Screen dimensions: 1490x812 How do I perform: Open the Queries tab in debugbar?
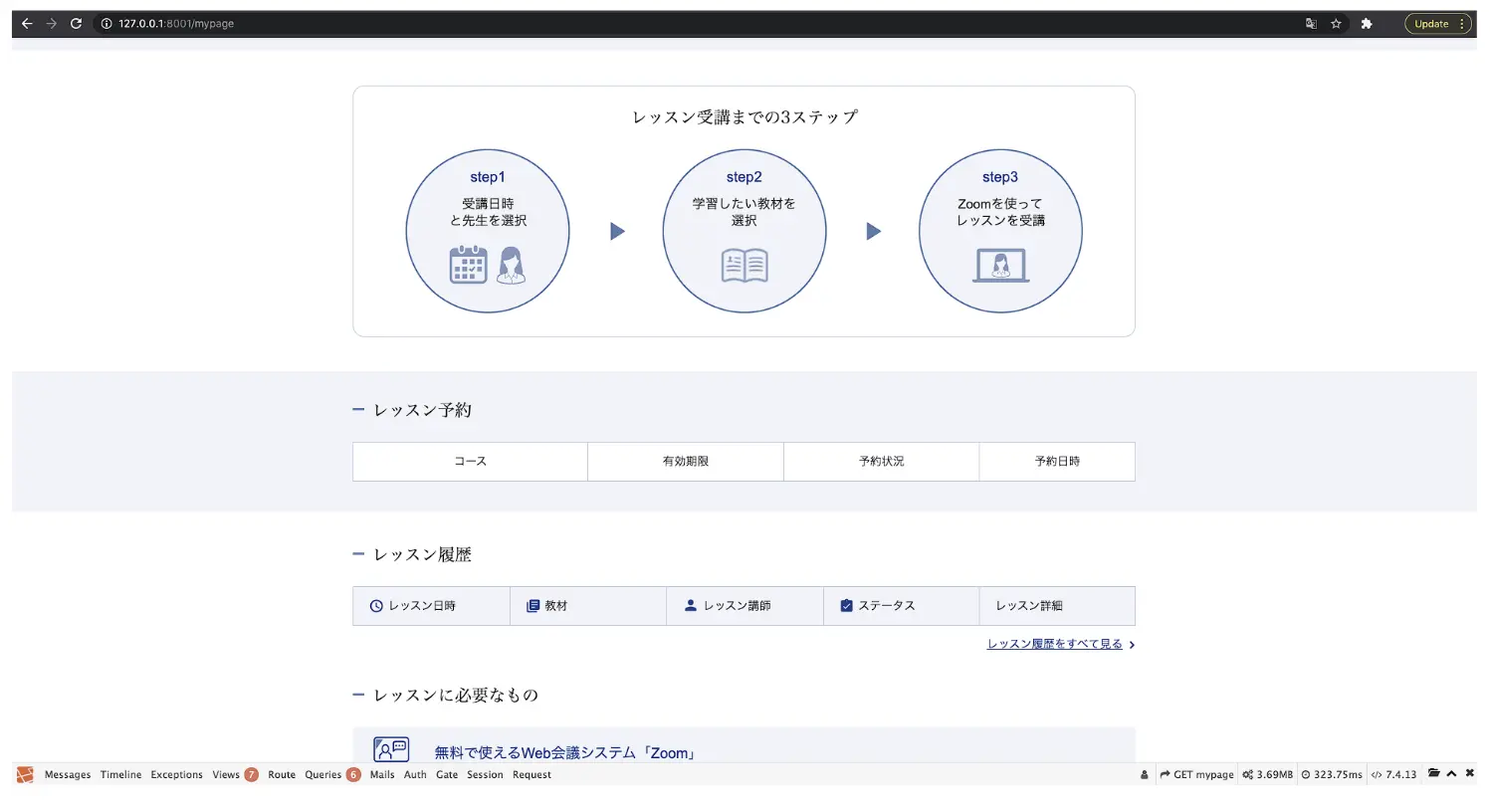(323, 774)
